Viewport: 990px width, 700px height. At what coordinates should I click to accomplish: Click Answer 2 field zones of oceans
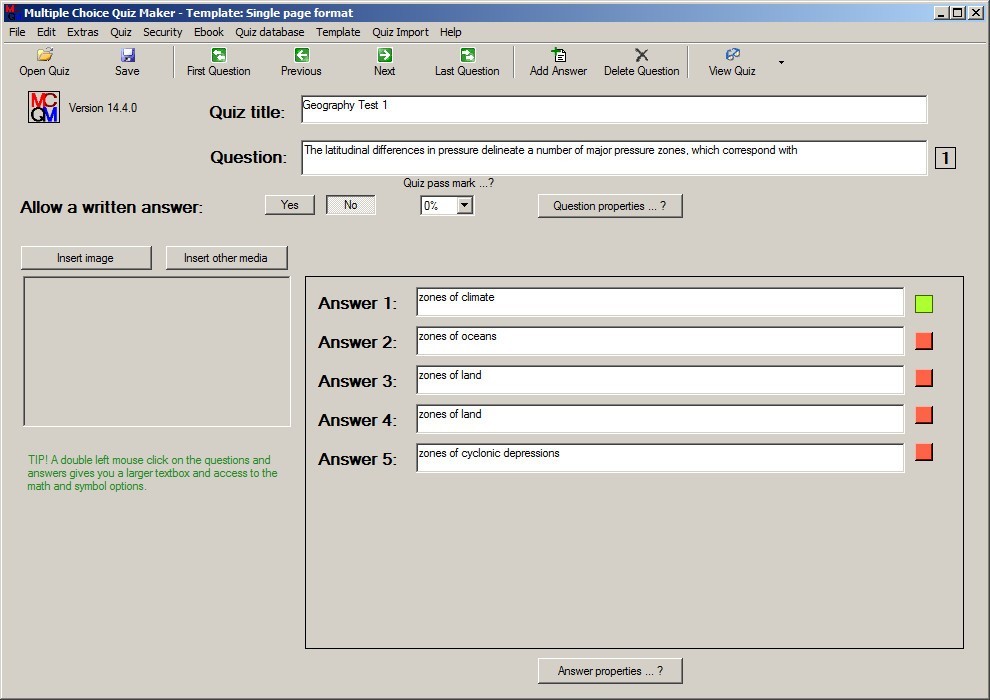(x=660, y=341)
